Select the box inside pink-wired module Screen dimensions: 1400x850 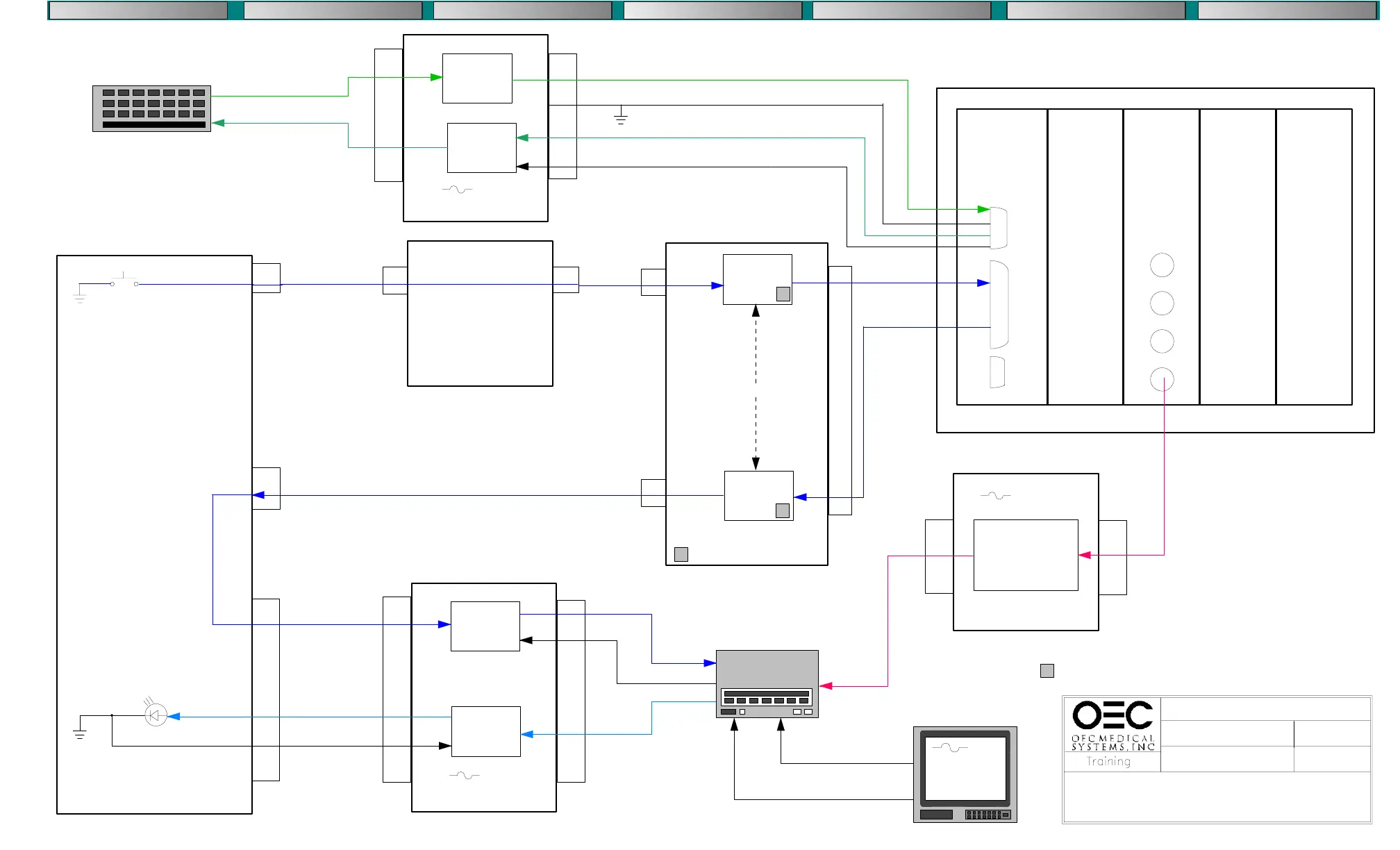tap(1025, 555)
